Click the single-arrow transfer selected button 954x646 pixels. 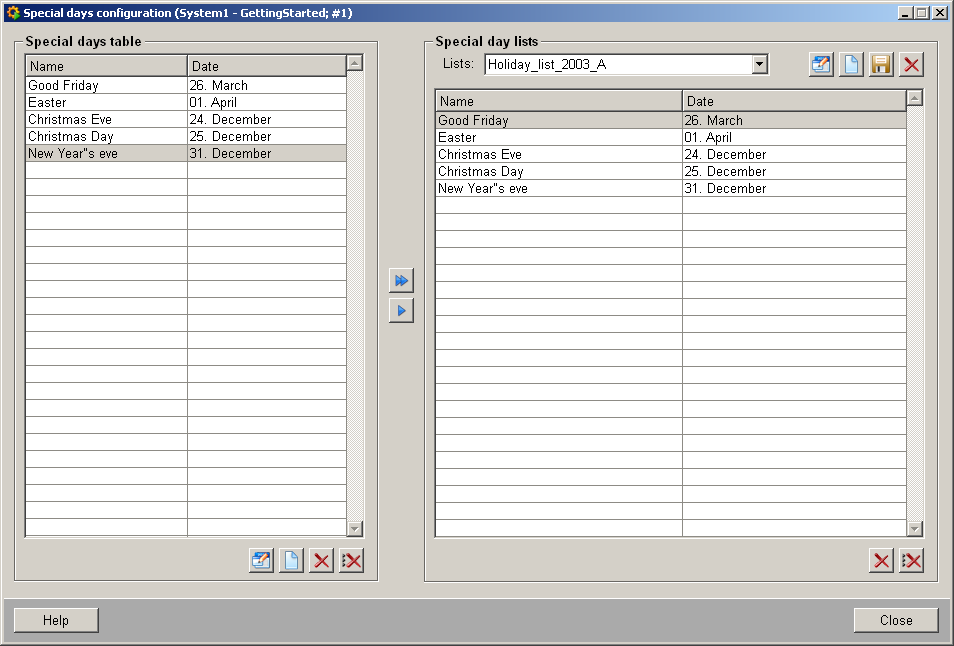pos(401,311)
